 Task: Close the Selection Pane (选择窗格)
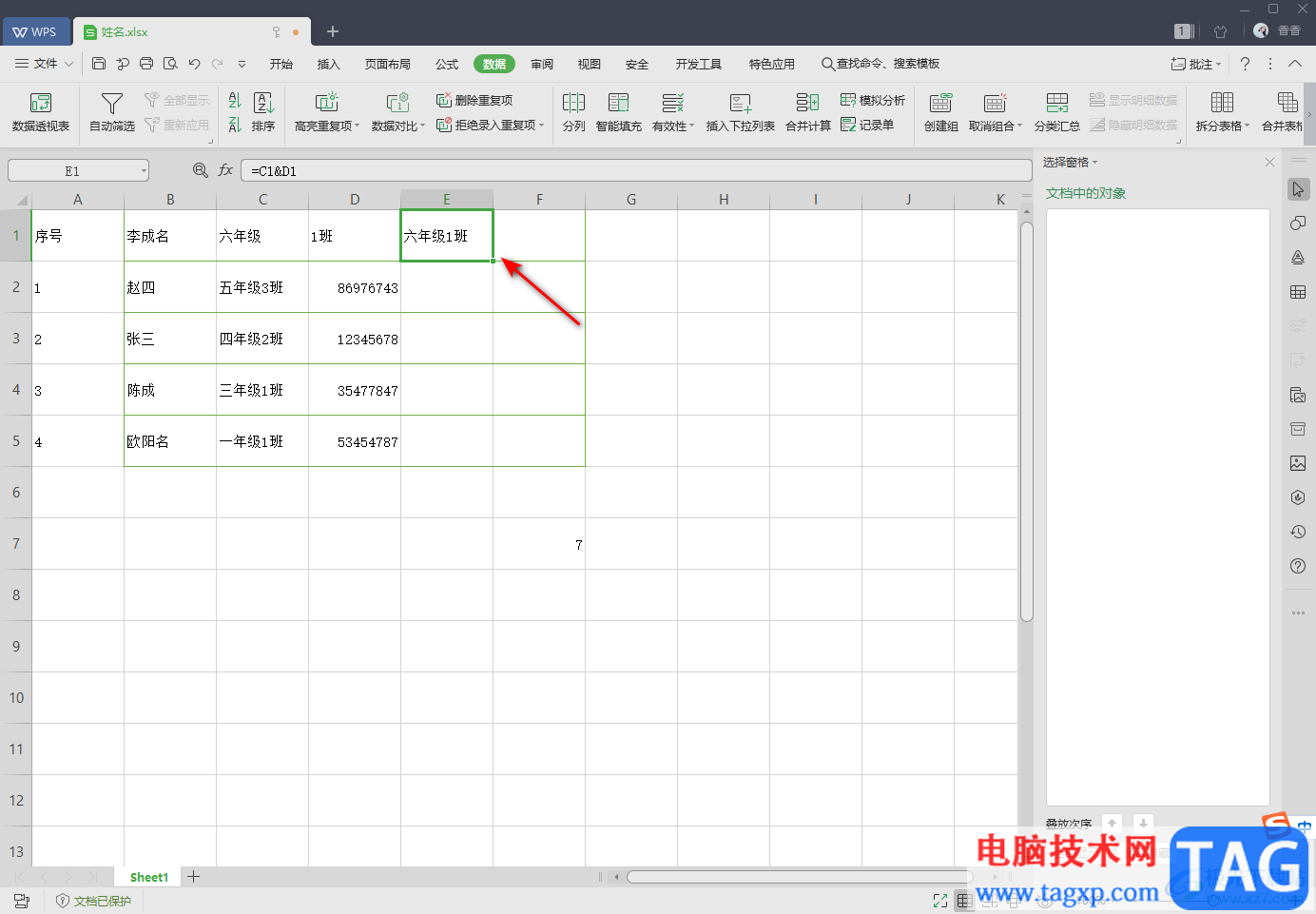(x=1269, y=163)
